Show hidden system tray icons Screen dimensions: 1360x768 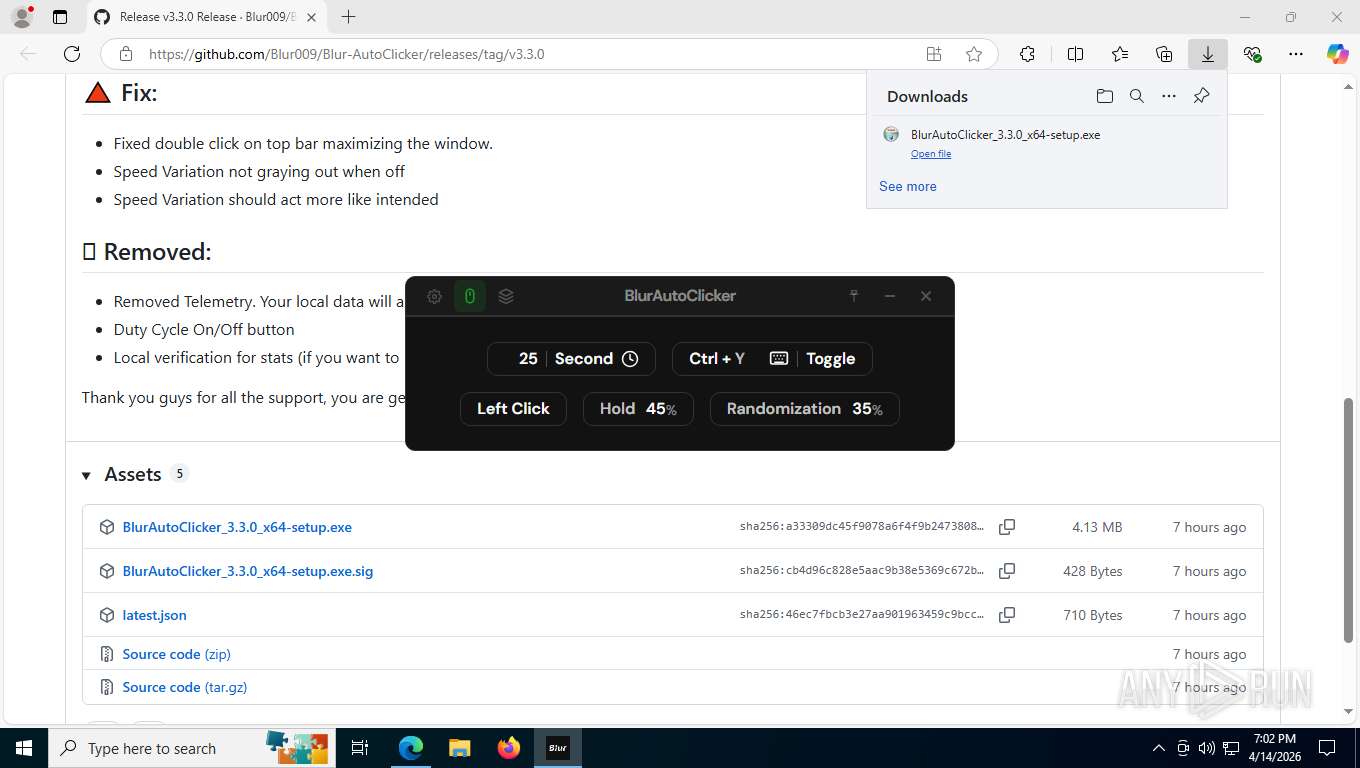(1159, 748)
